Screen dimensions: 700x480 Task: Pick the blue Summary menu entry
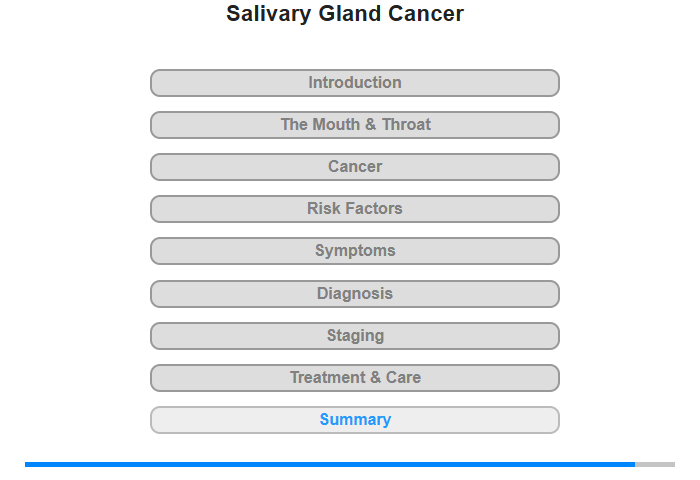[355, 420]
